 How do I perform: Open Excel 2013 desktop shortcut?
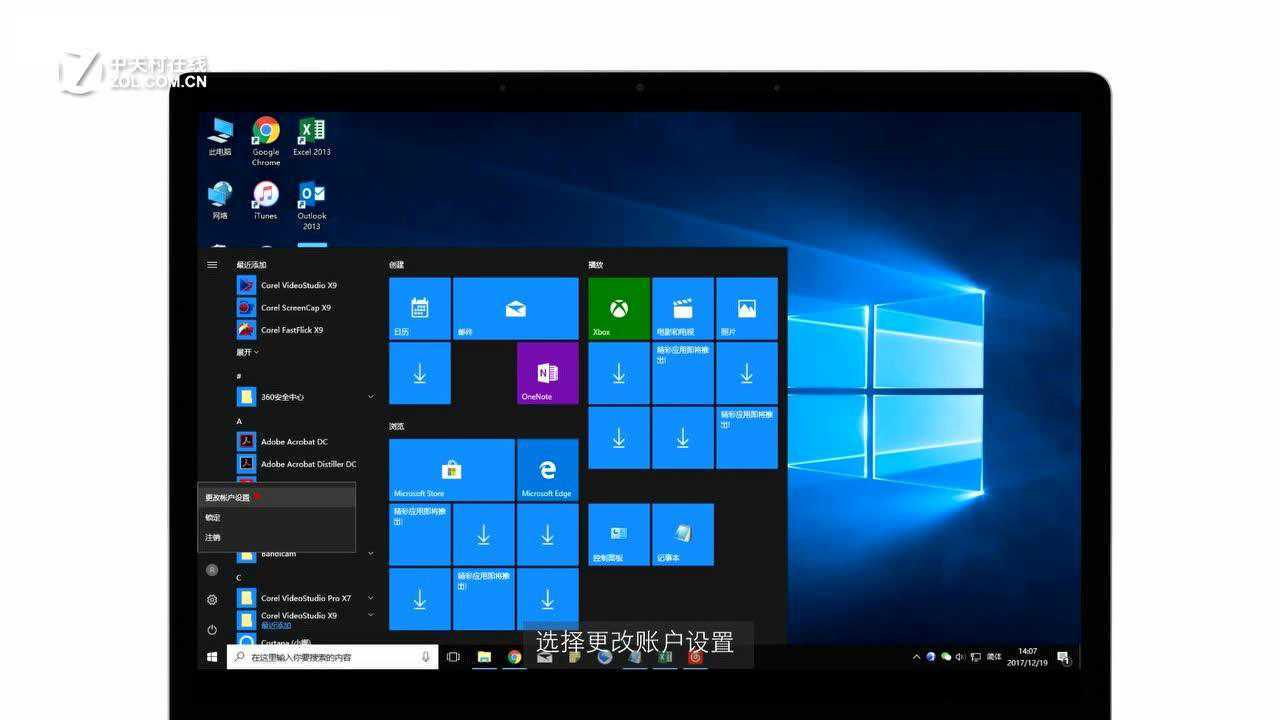[x=312, y=137]
